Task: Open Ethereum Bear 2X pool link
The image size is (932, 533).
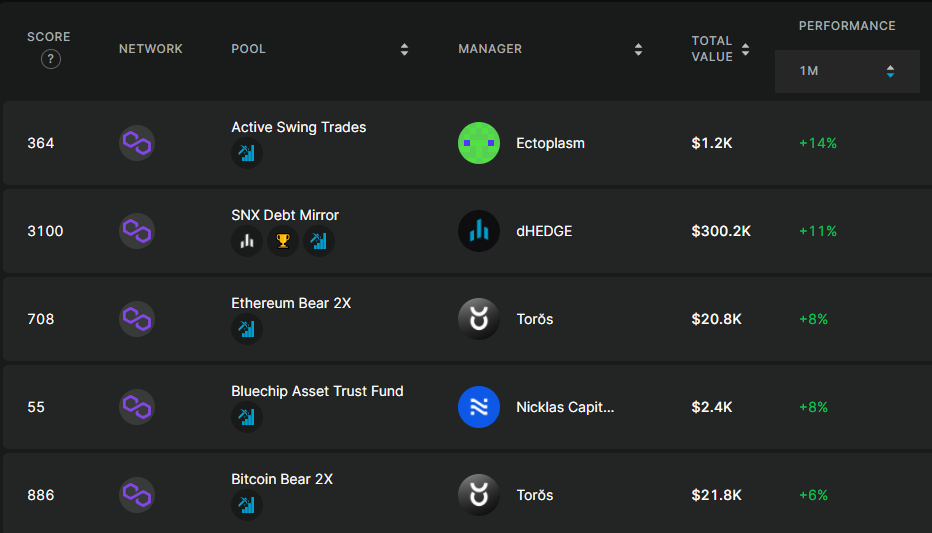Action: [x=291, y=303]
